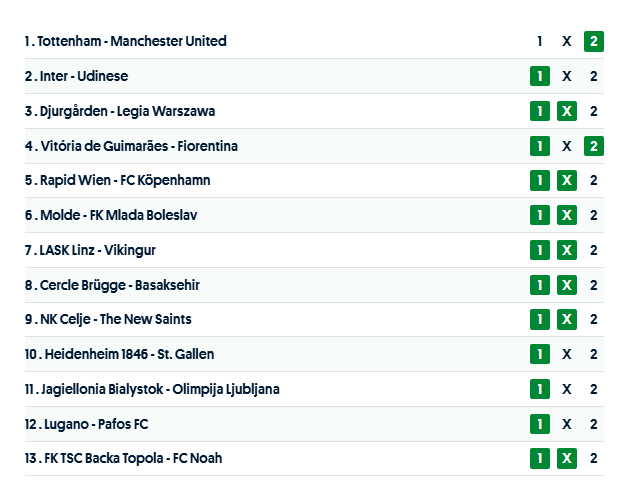This screenshot has width=628, height=489.
Task: Deselect 1 for Inter - Udinese
Action: tap(540, 76)
